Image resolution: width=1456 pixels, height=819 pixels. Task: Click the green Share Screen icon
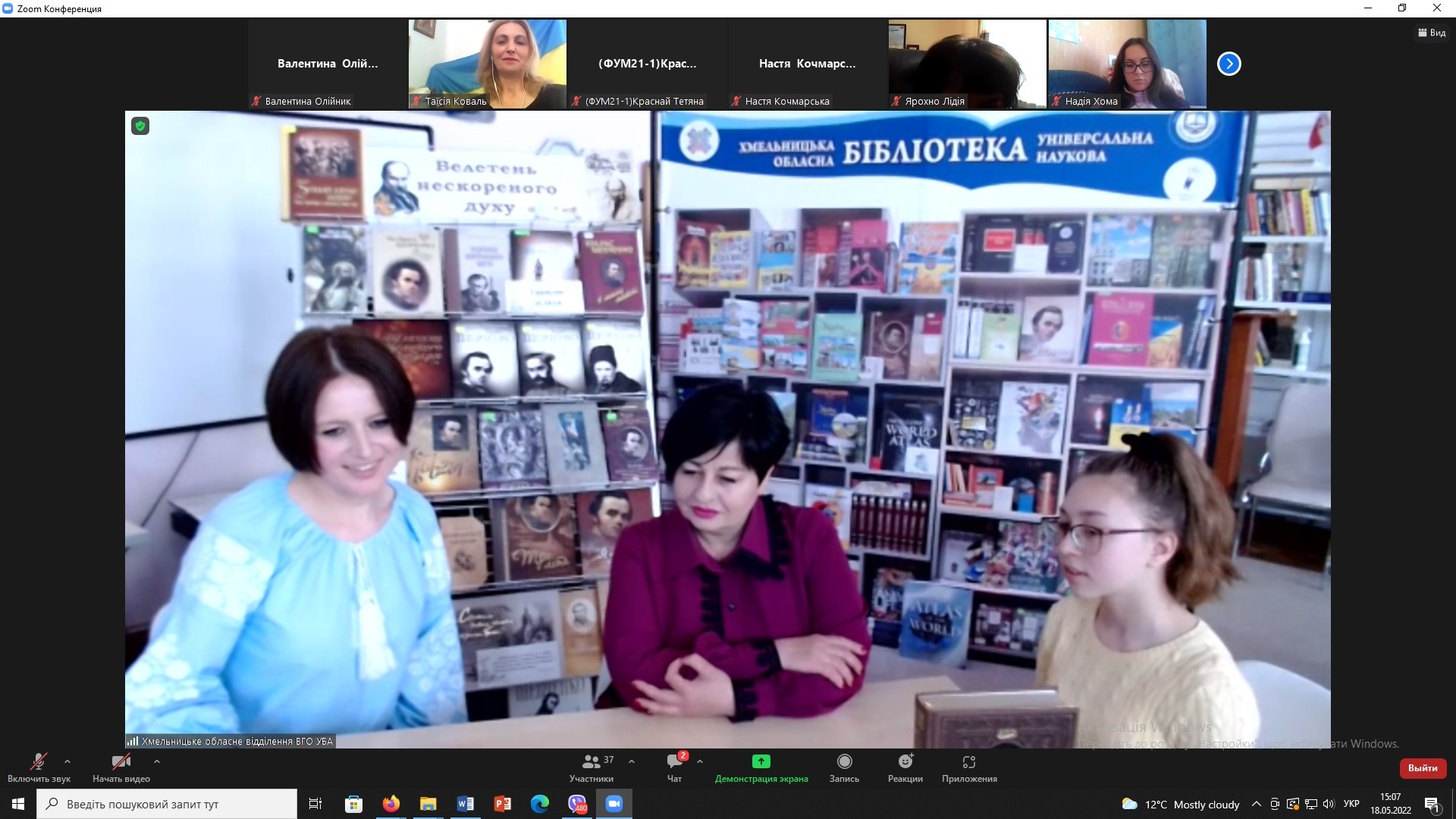click(761, 761)
